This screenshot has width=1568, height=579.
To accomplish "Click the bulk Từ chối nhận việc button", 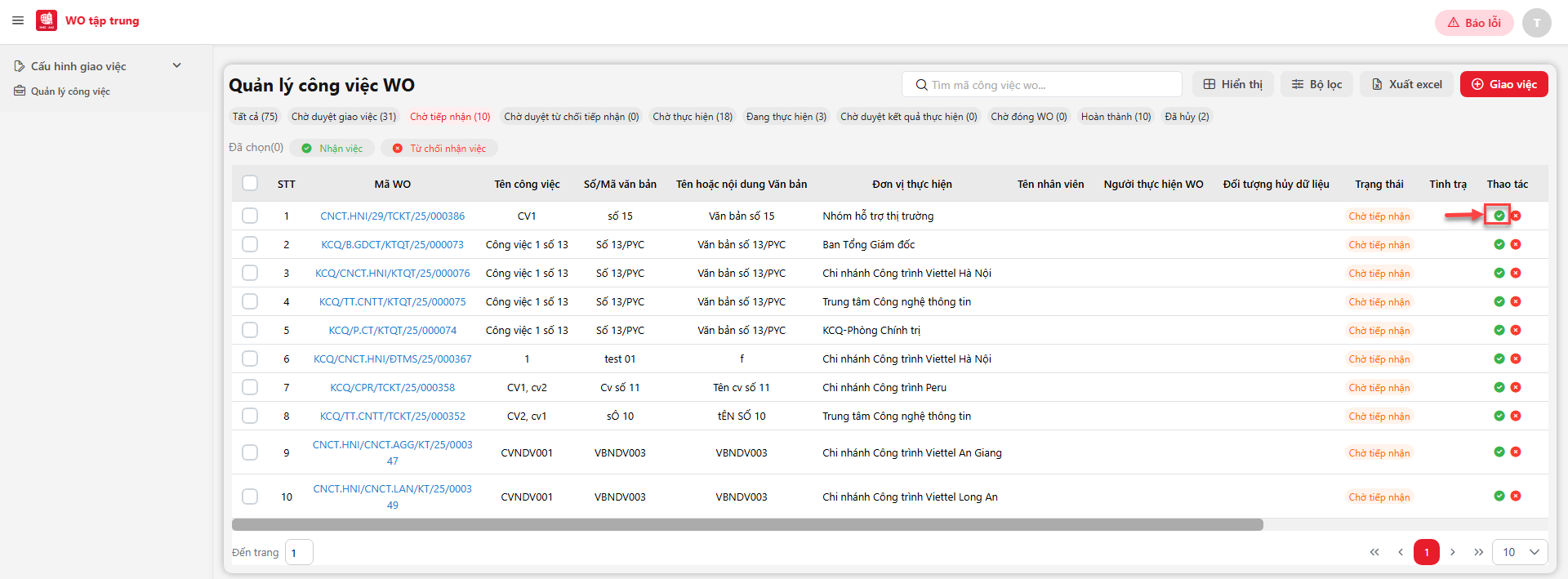I will point(439,148).
